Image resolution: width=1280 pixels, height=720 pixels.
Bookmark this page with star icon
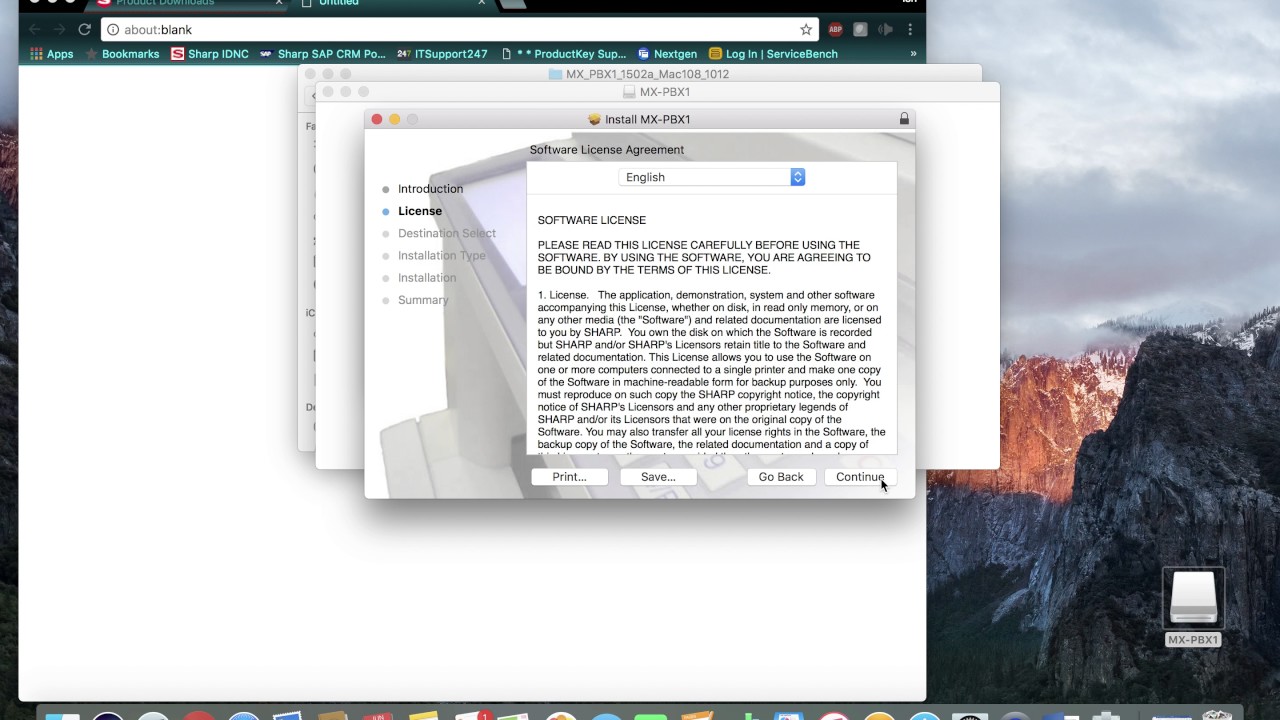pos(806,30)
